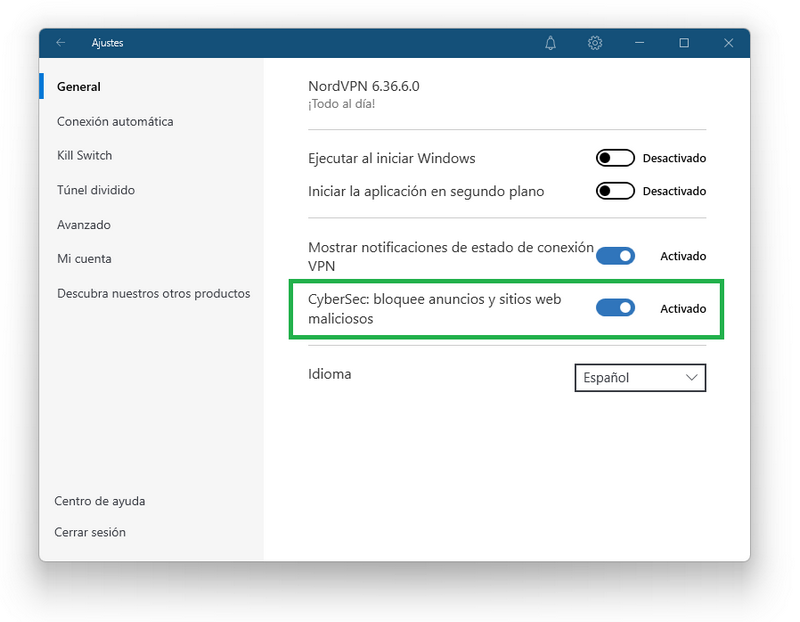Image resolution: width=800 pixels, height=622 pixels.
Task: Open Túnel dividido settings
Action: pyautogui.click(x=96, y=190)
